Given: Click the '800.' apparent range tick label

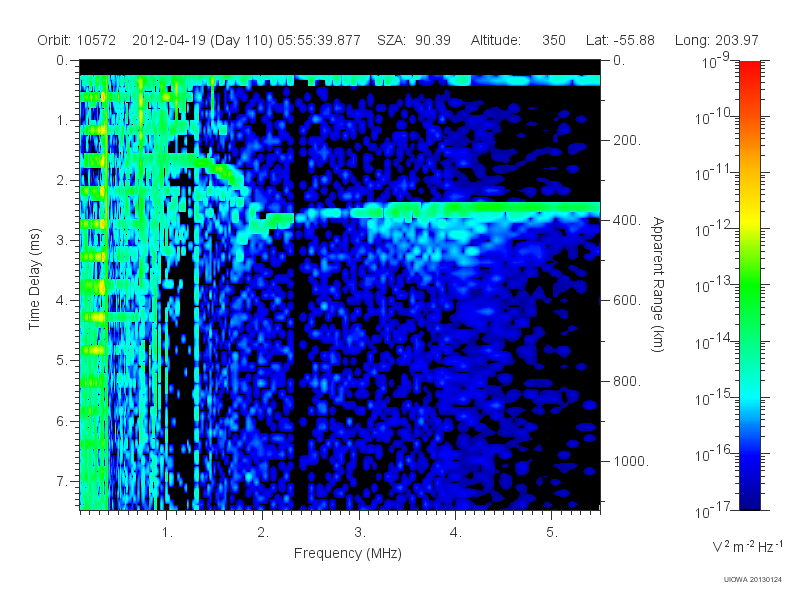Looking at the screenshot, I should (x=627, y=381).
